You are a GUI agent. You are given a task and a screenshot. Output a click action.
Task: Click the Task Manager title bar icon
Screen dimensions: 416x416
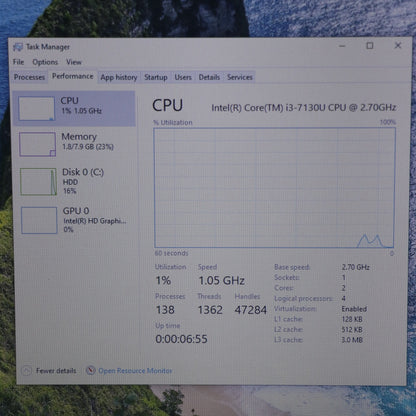tap(18, 47)
